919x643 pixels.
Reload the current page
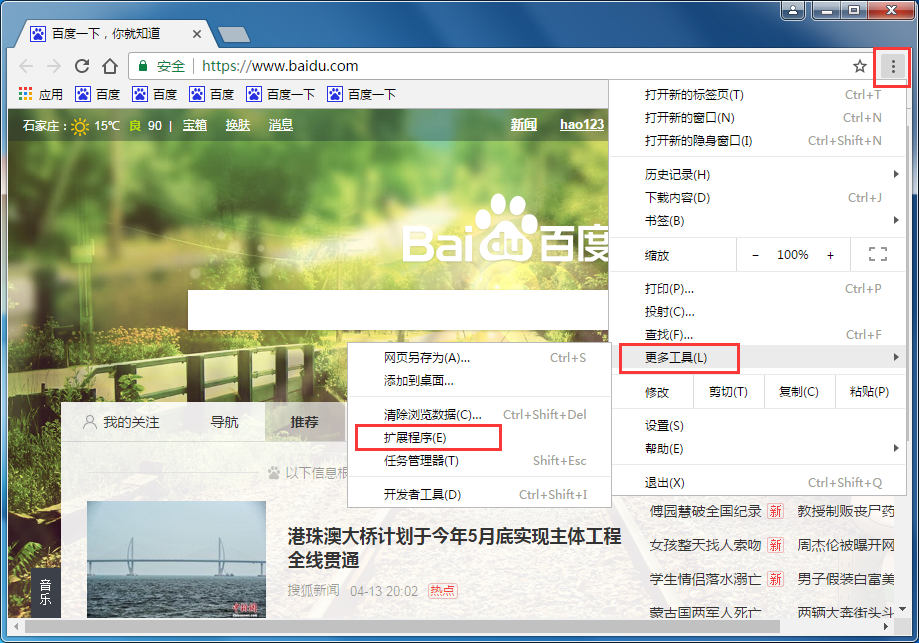tap(82, 66)
